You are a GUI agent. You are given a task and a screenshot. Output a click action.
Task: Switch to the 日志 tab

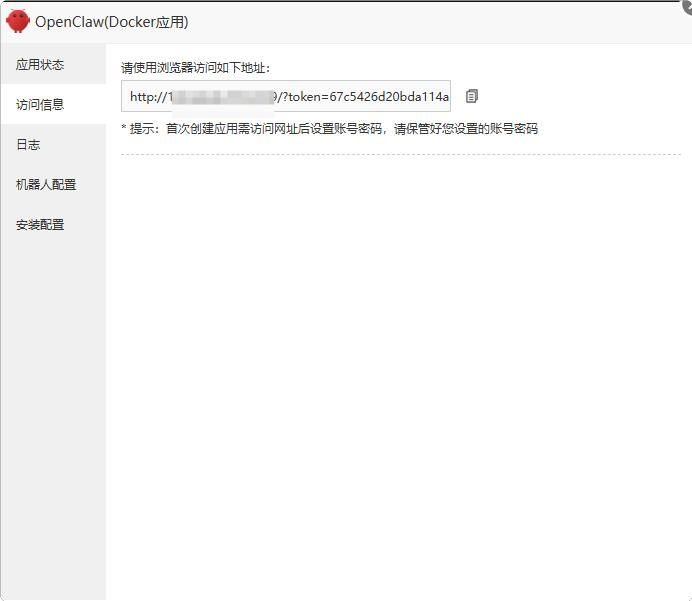[28, 145]
